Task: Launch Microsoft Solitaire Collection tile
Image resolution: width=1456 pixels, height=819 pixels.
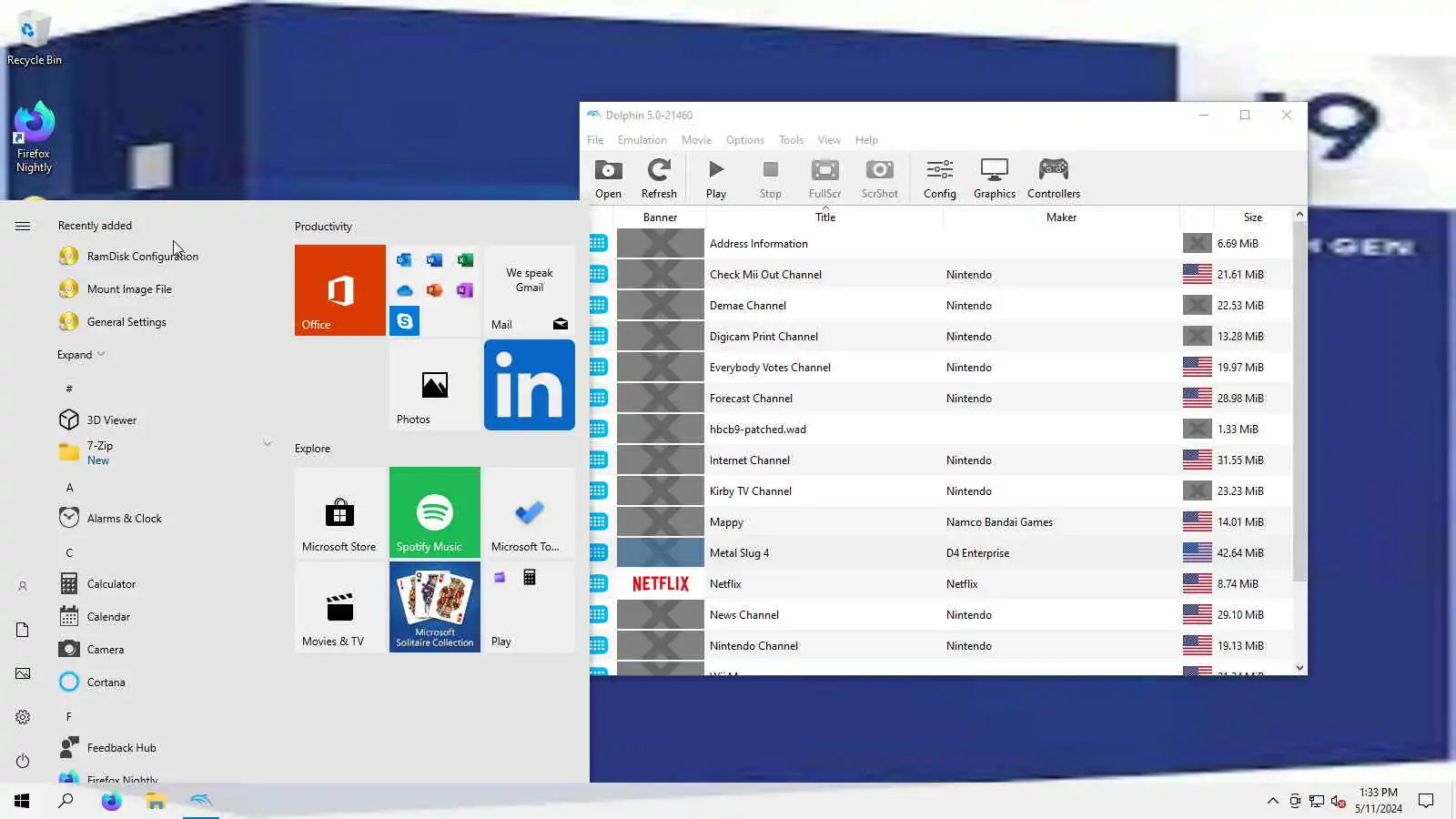Action: pos(435,607)
